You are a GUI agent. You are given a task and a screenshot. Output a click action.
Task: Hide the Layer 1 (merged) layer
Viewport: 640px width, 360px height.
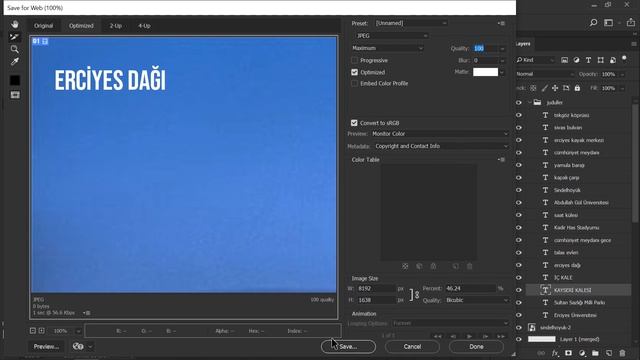519,339
